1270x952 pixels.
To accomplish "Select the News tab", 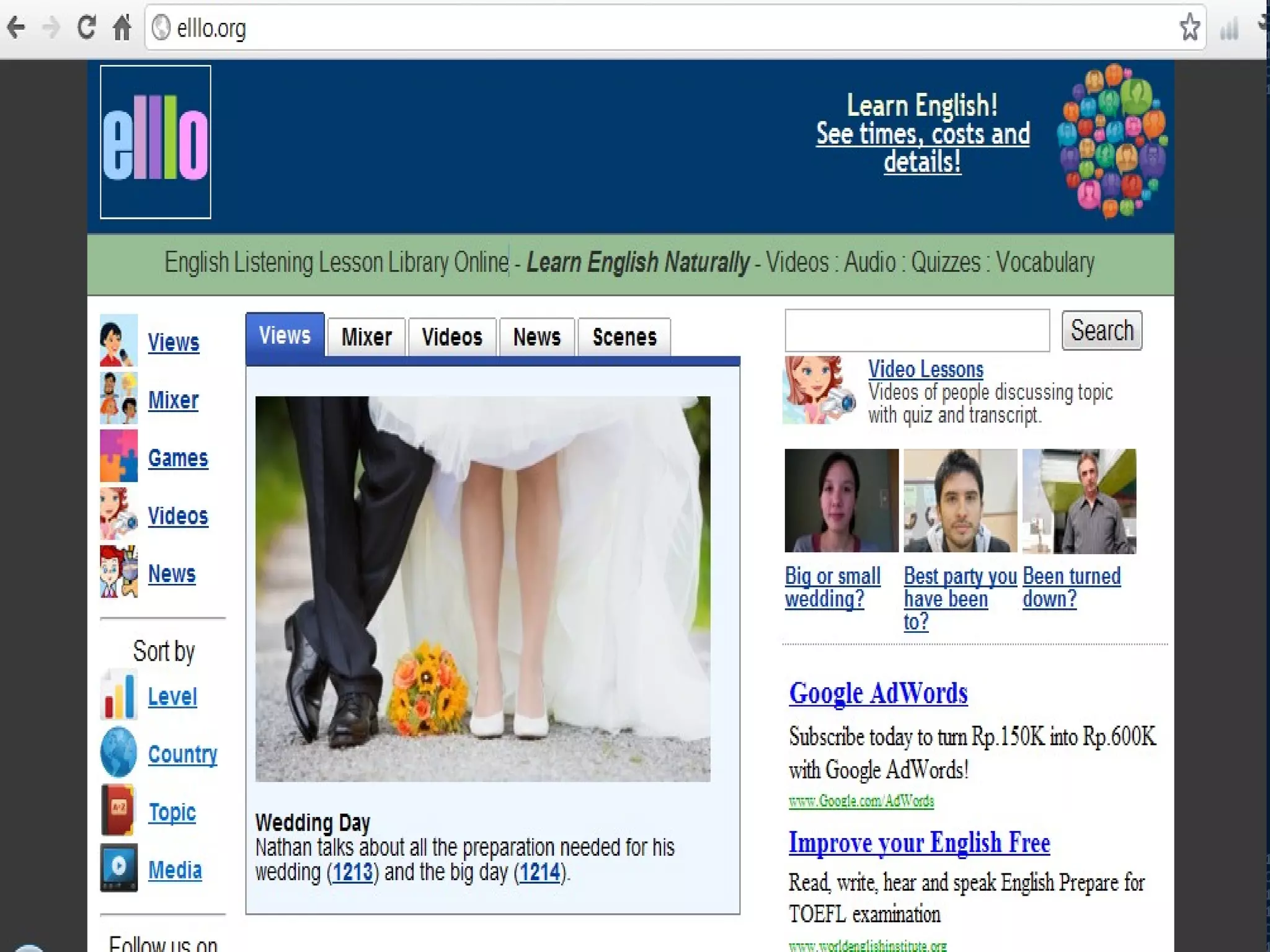I will coord(536,337).
